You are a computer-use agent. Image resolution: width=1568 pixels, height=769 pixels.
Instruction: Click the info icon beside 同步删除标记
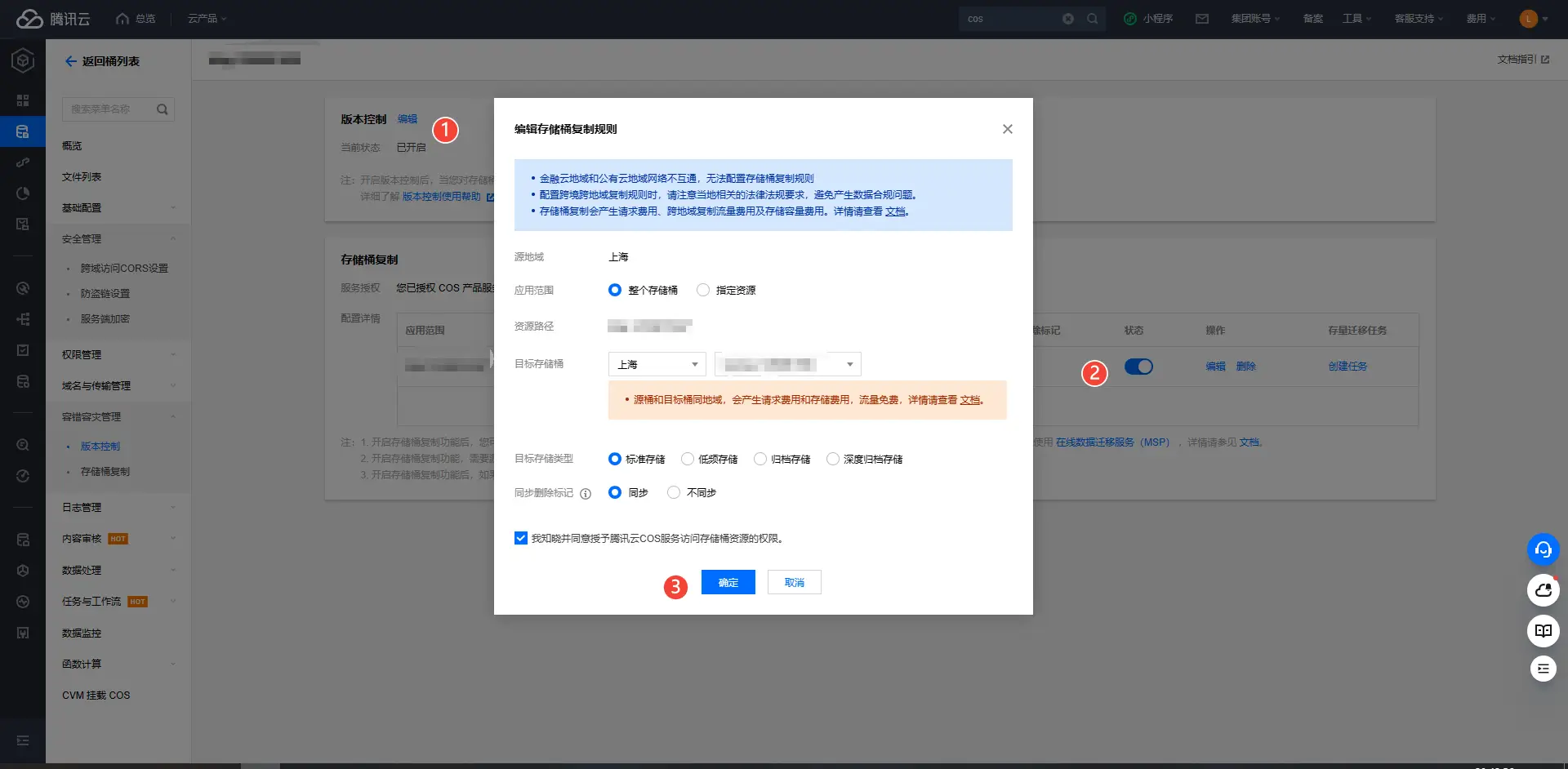tap(586, 493)
